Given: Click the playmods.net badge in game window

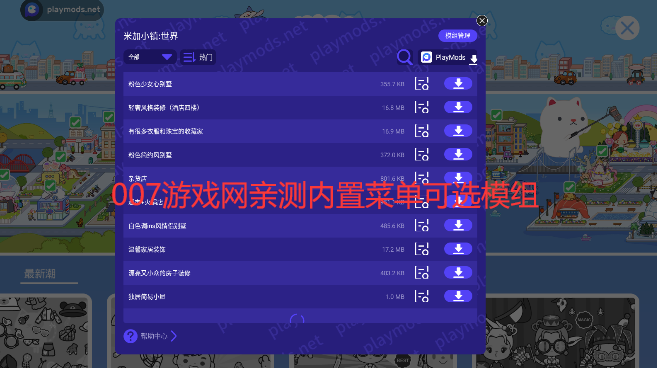Looking at the screenshot, I should click(x=62, y=9).
